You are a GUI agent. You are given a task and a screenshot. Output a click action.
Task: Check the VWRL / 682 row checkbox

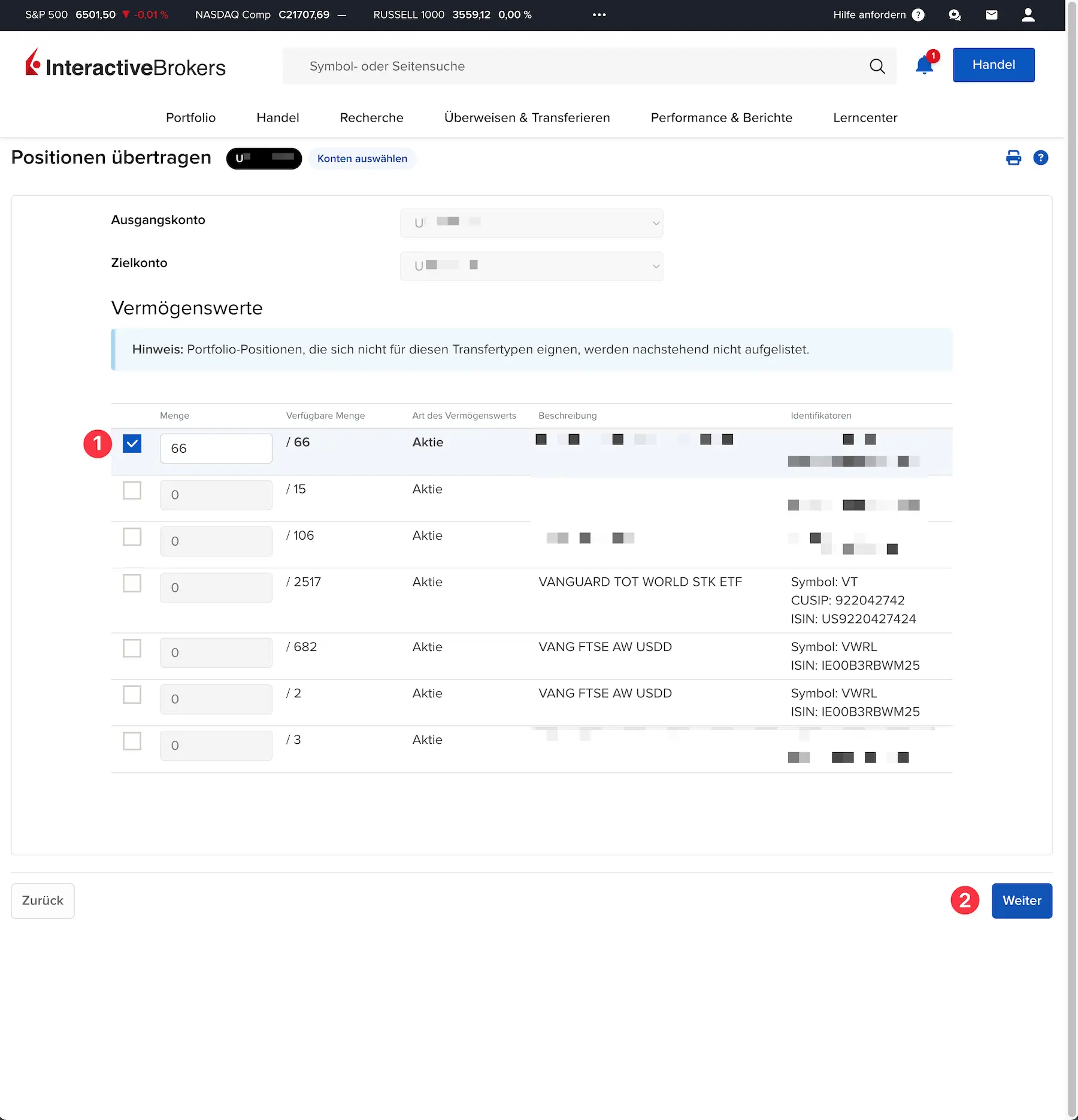pyautogui.click(x=132, y=648)
